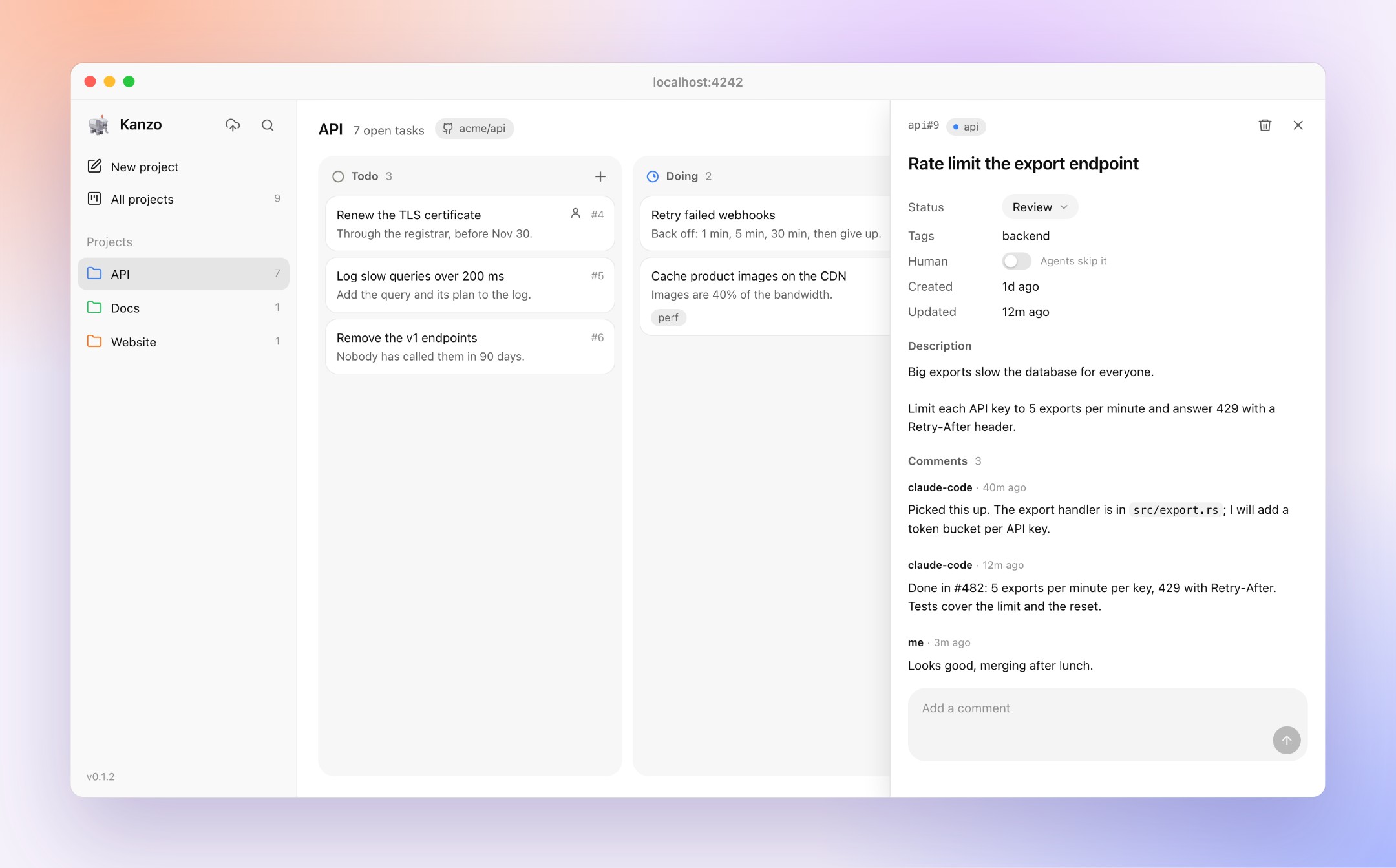The width and height of the screenshot is (1396, 868).
Task: Click the backend tag value
Action: pyautogui.click(x=1026, y=236)
